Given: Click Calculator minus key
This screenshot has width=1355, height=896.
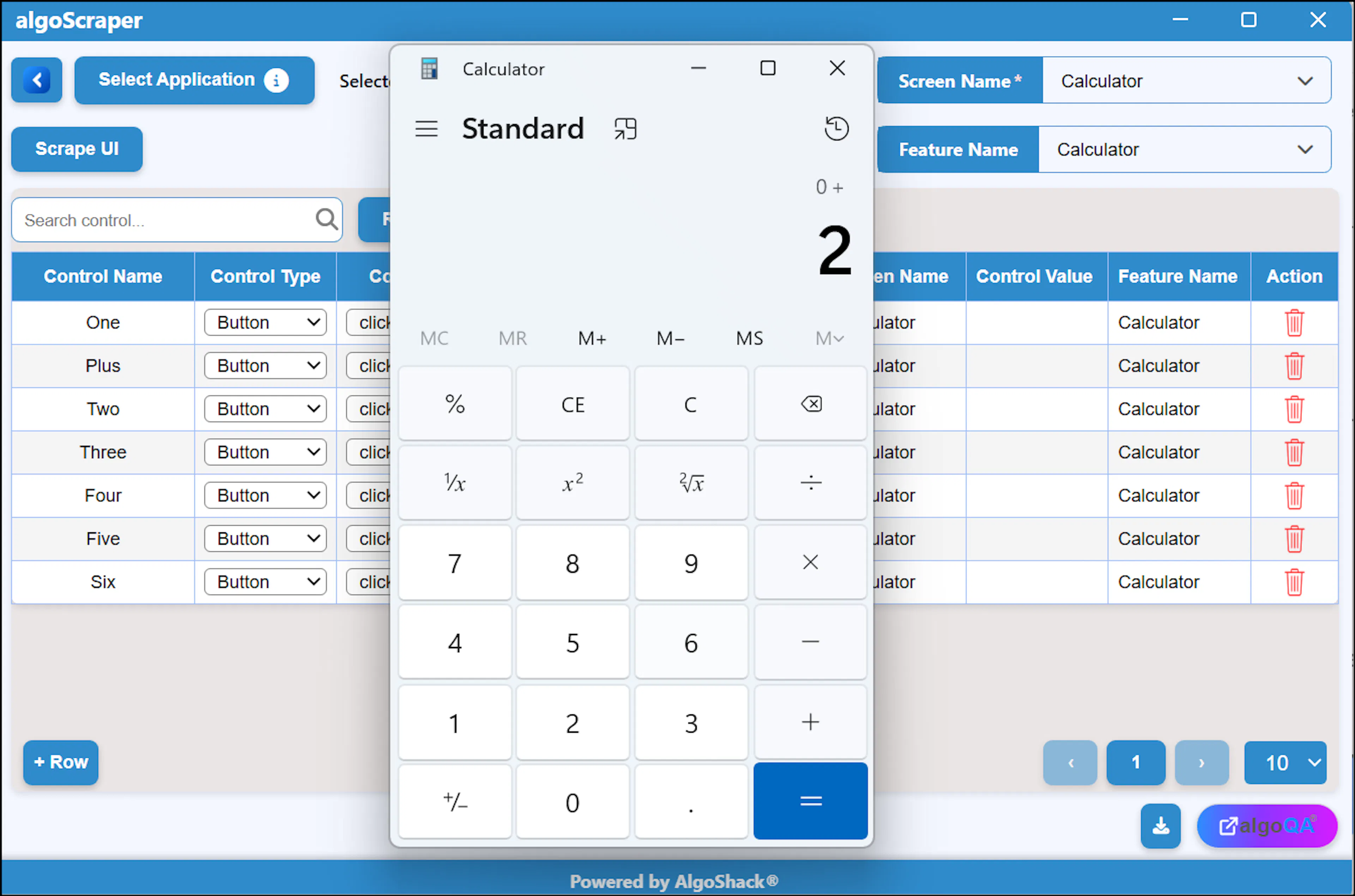Looking at the screenshot, I should point(811,642).
